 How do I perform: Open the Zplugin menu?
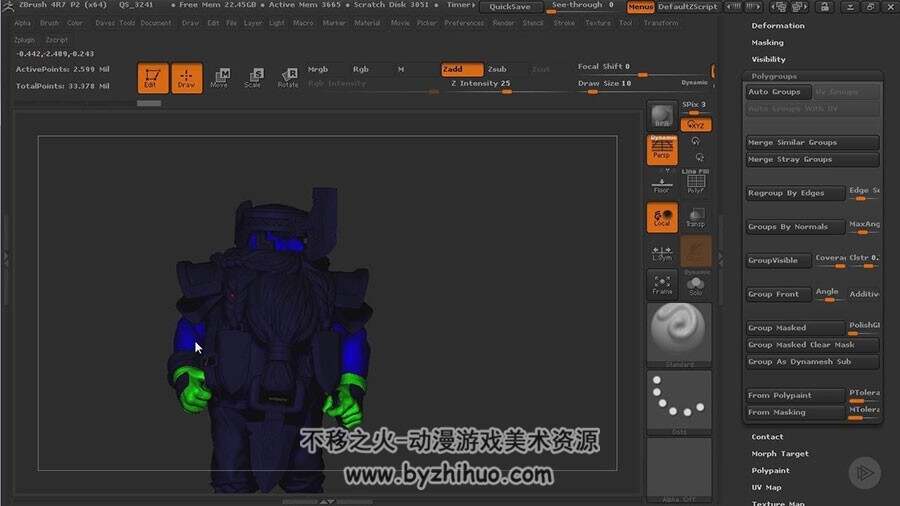coord(24,40)
